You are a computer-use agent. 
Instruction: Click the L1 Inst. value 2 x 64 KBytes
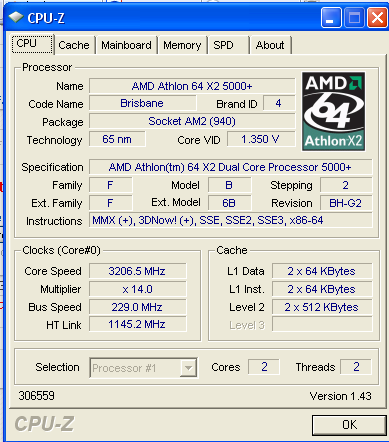point(322,289)
